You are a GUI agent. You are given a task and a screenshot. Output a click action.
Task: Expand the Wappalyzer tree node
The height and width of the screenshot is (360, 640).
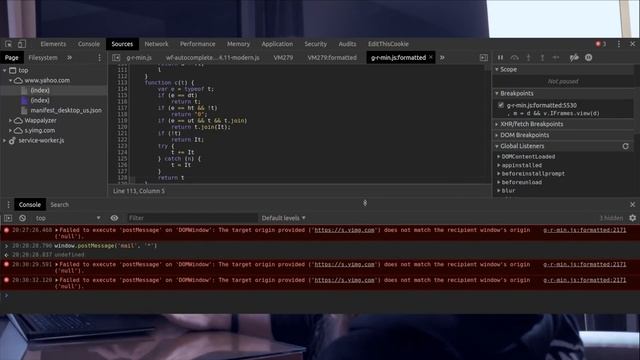coord(11,121)
